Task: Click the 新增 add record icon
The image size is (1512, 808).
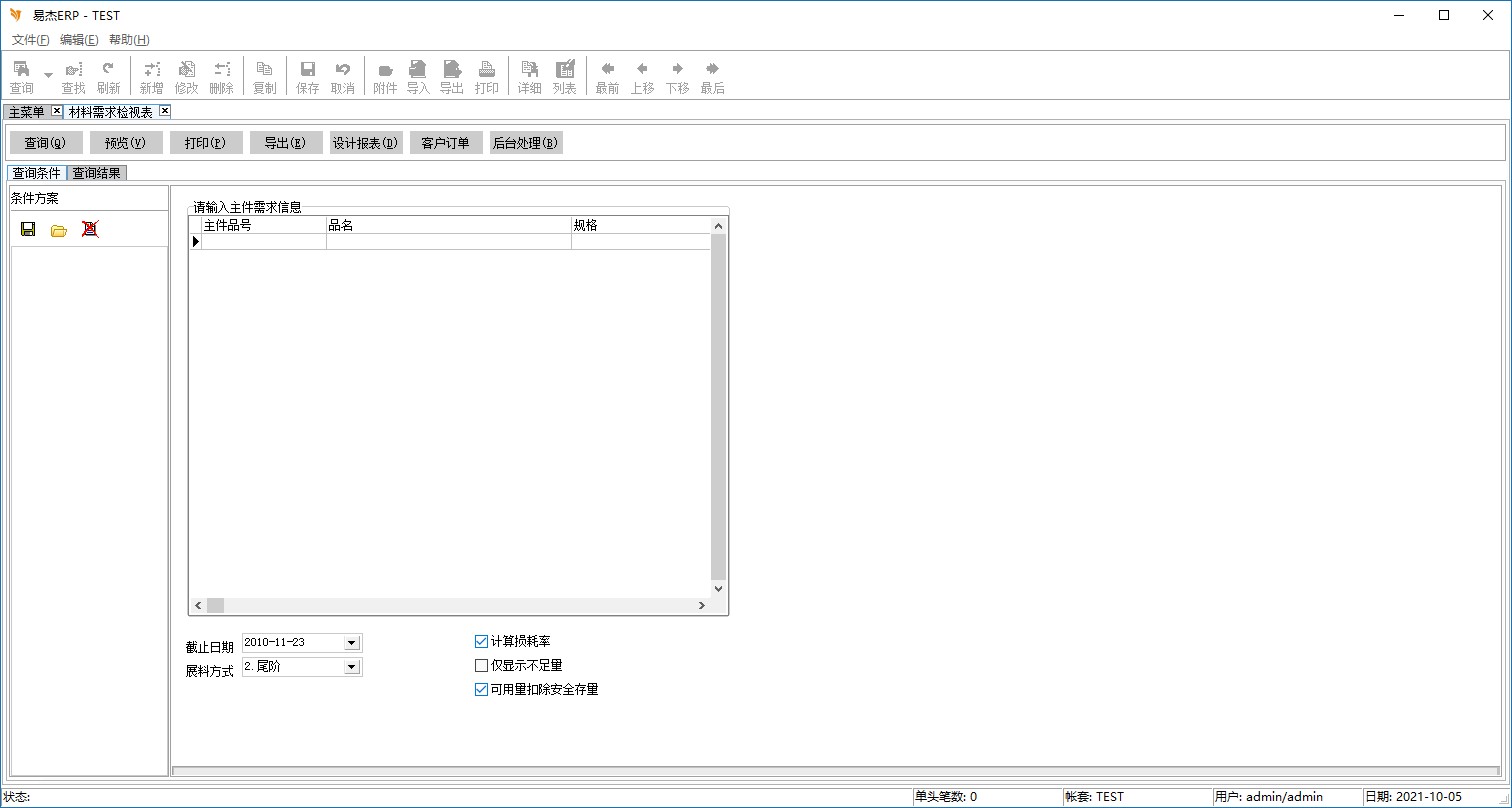Action: [x=151, y=75]
